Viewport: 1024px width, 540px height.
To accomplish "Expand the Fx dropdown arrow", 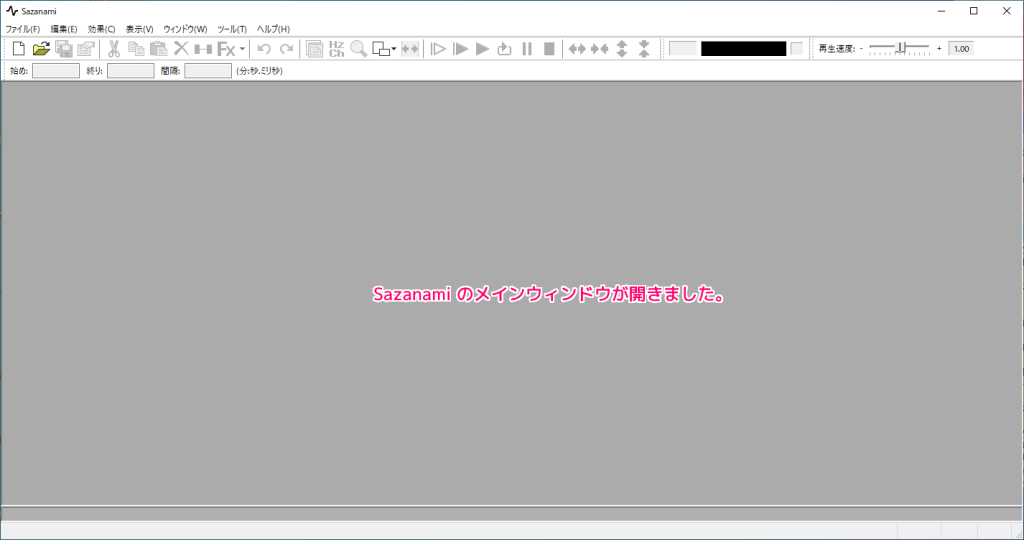I will pyautogui.click(x=242, y=49).
